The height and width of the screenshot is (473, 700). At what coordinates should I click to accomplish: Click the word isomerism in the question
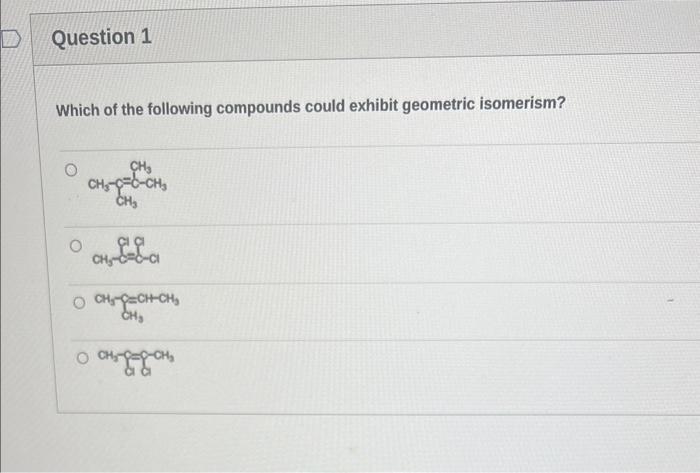[522, 104]
